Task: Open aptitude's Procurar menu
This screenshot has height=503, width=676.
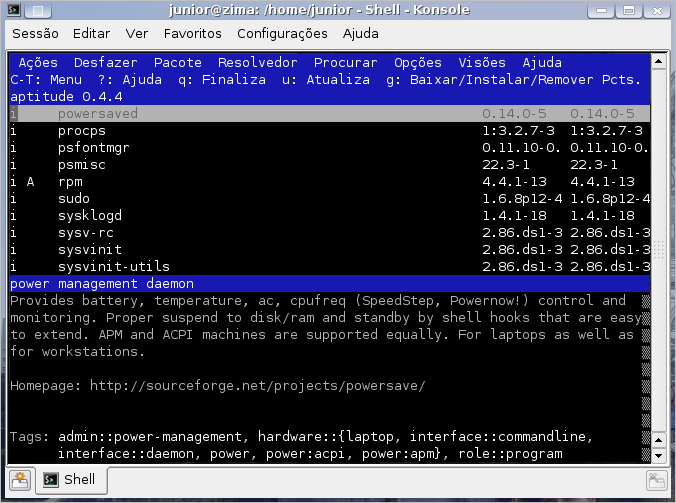Action: 345,63
